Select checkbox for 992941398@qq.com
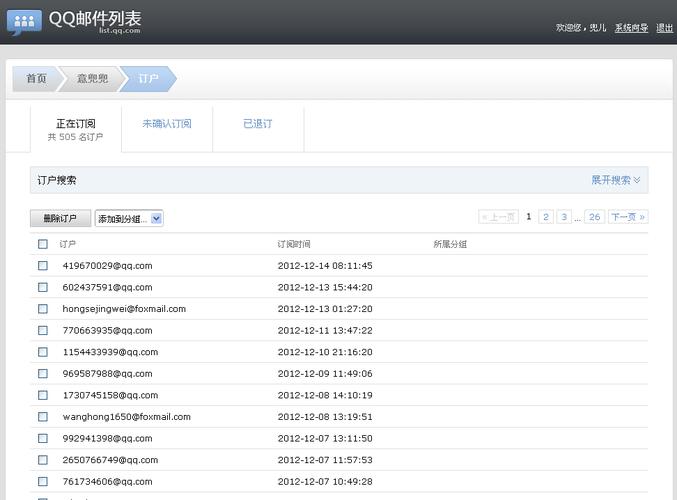This screenshot has width=677, height=500. pos(43,438)
